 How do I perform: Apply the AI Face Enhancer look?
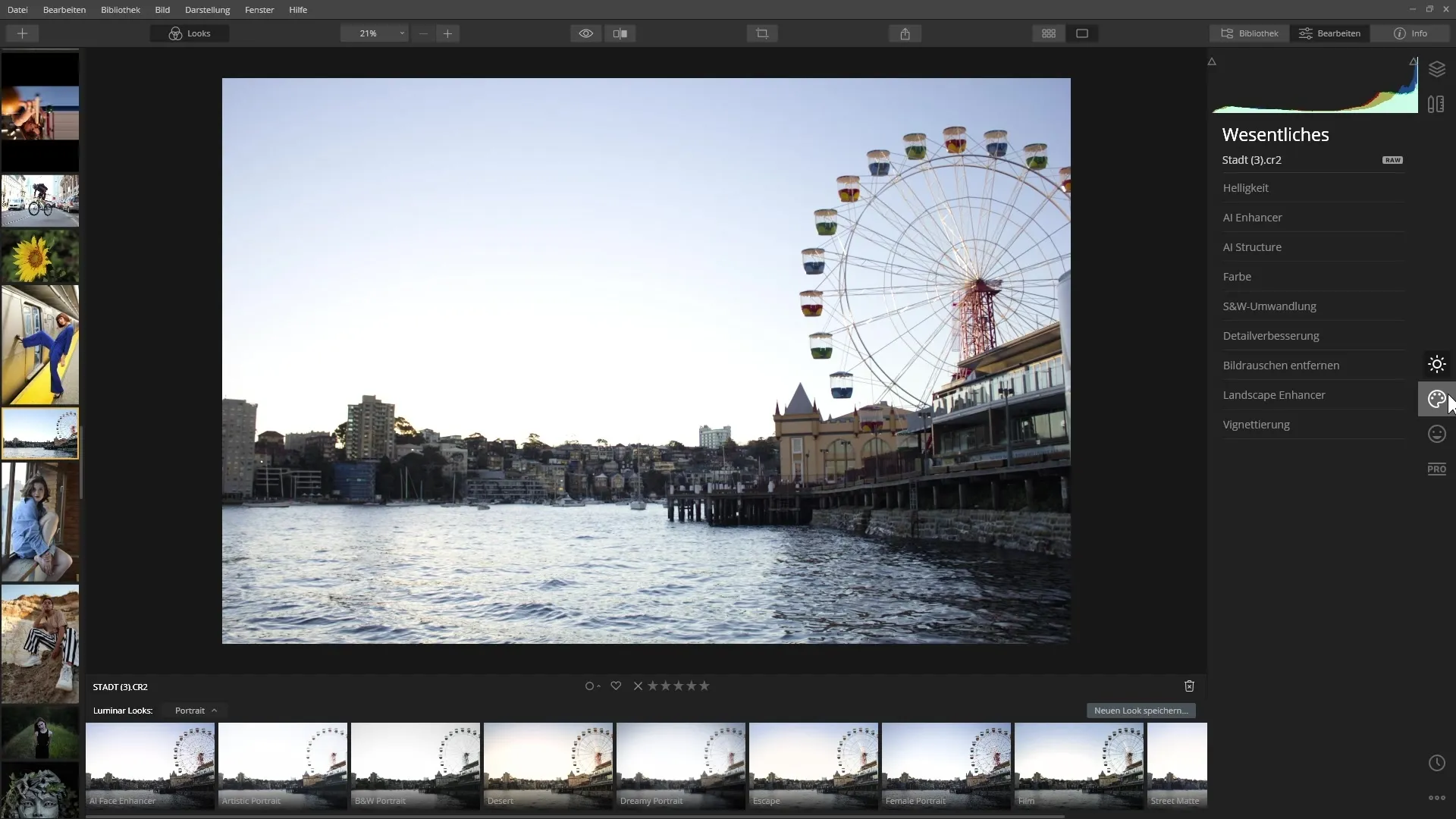coord(150,766)
